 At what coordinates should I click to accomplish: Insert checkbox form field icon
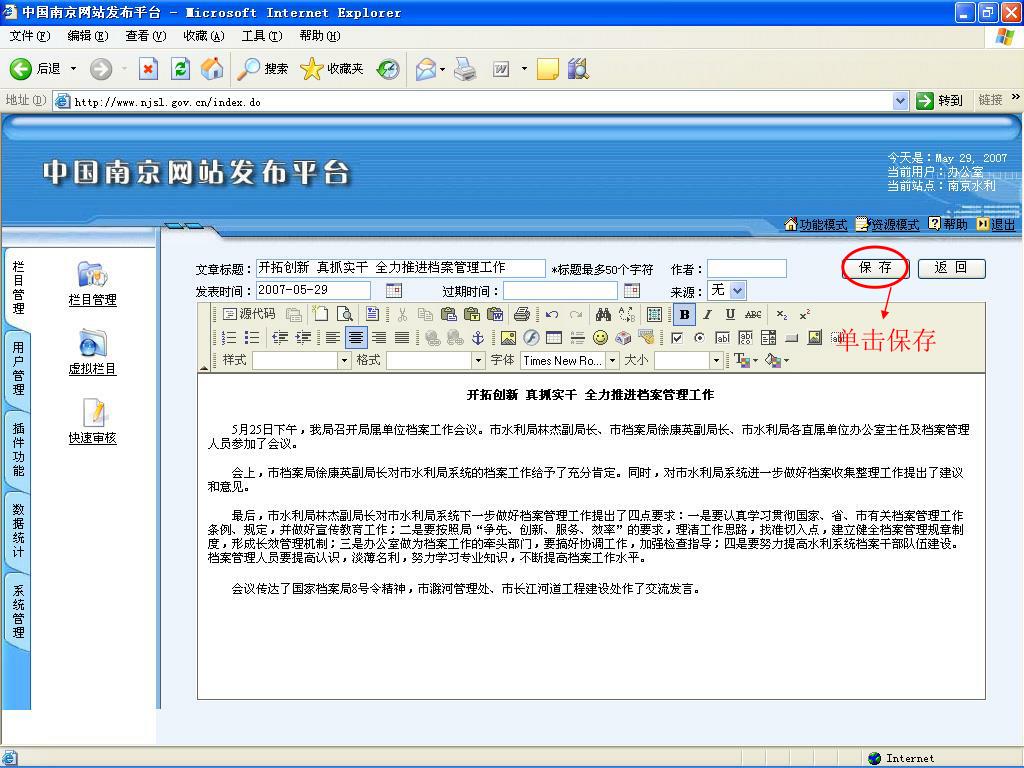coord(677,338)
